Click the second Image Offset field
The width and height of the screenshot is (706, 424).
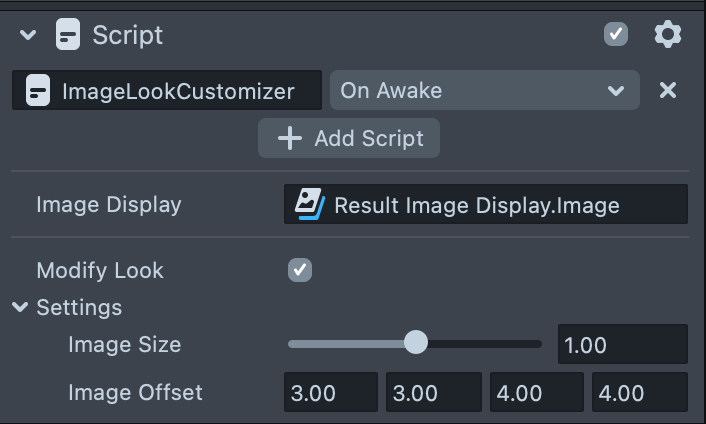tap(432, 393)
